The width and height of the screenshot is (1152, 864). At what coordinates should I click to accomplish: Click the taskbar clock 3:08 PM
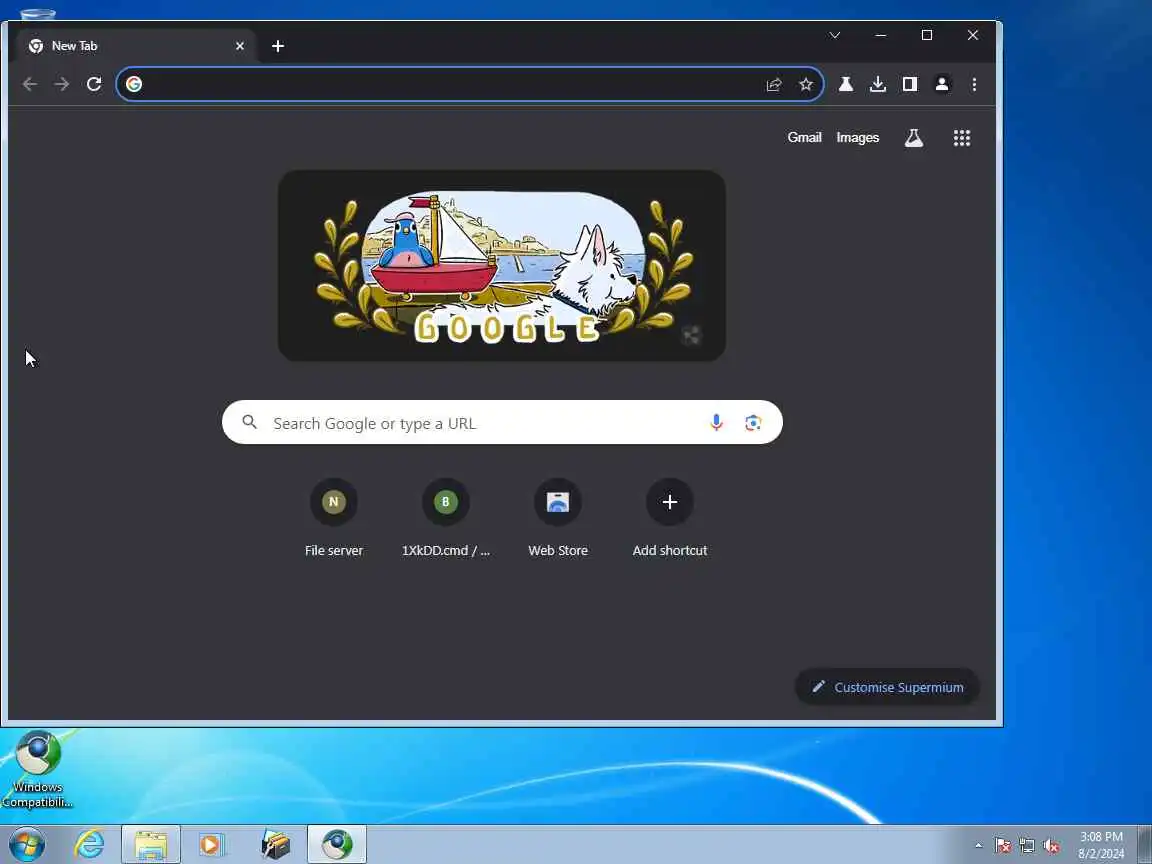click(x=1101, y=845)
